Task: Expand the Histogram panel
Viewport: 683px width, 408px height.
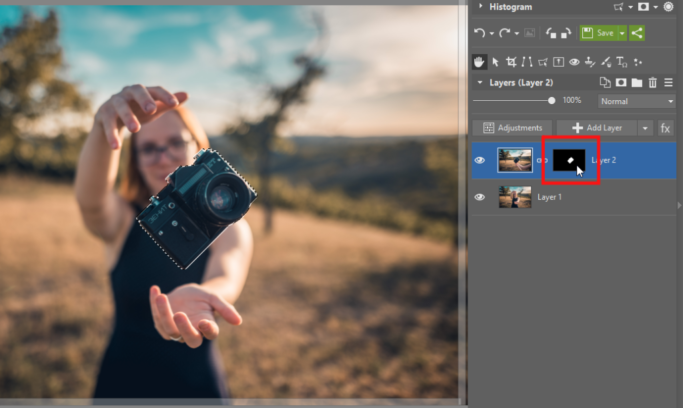Action: (480, 6)
